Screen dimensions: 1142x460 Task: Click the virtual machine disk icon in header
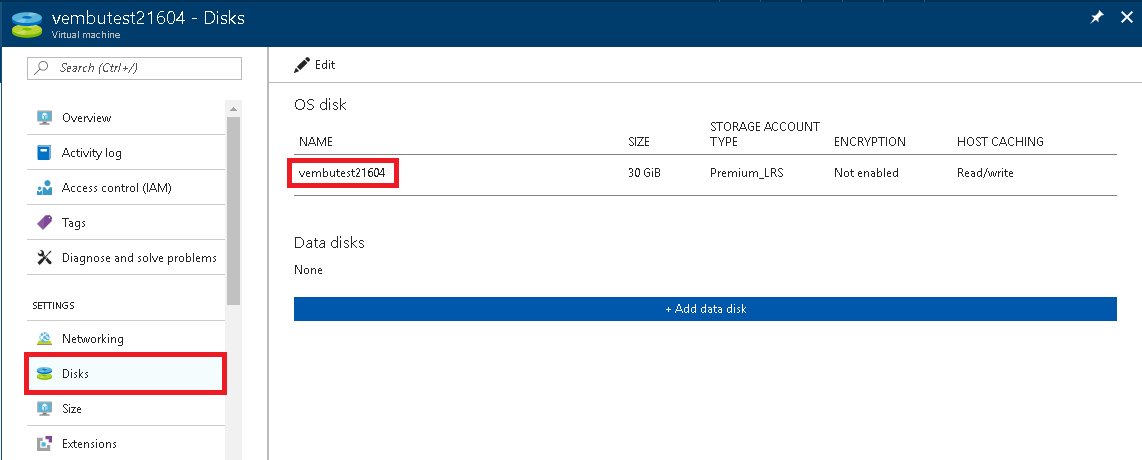27,23
